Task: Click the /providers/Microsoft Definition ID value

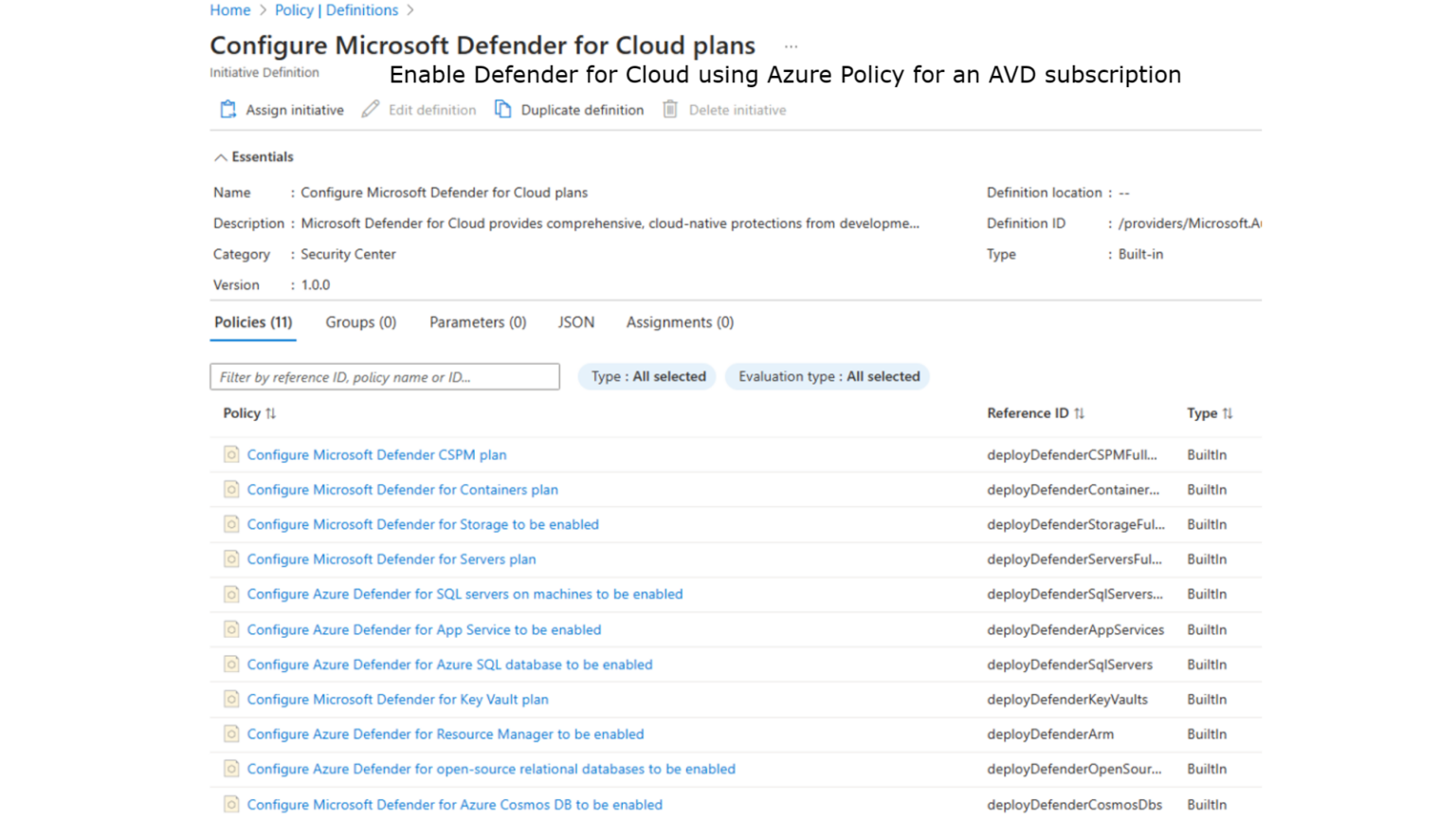Action: [x=1190, y=224]
